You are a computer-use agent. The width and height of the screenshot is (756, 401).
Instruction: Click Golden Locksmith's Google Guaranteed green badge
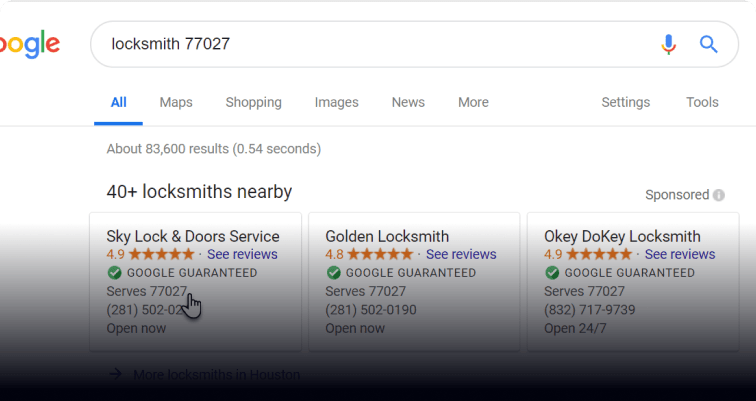click(x=334, y=273)
